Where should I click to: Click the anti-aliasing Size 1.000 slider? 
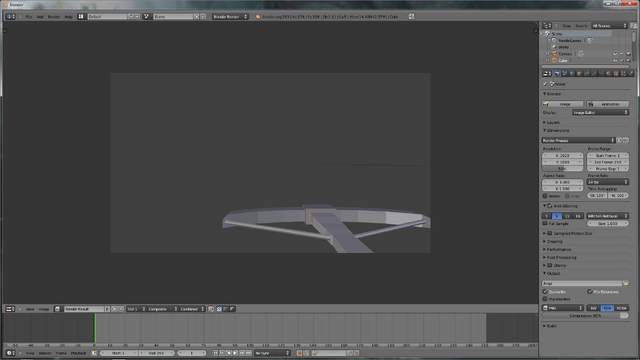point(607,224)
